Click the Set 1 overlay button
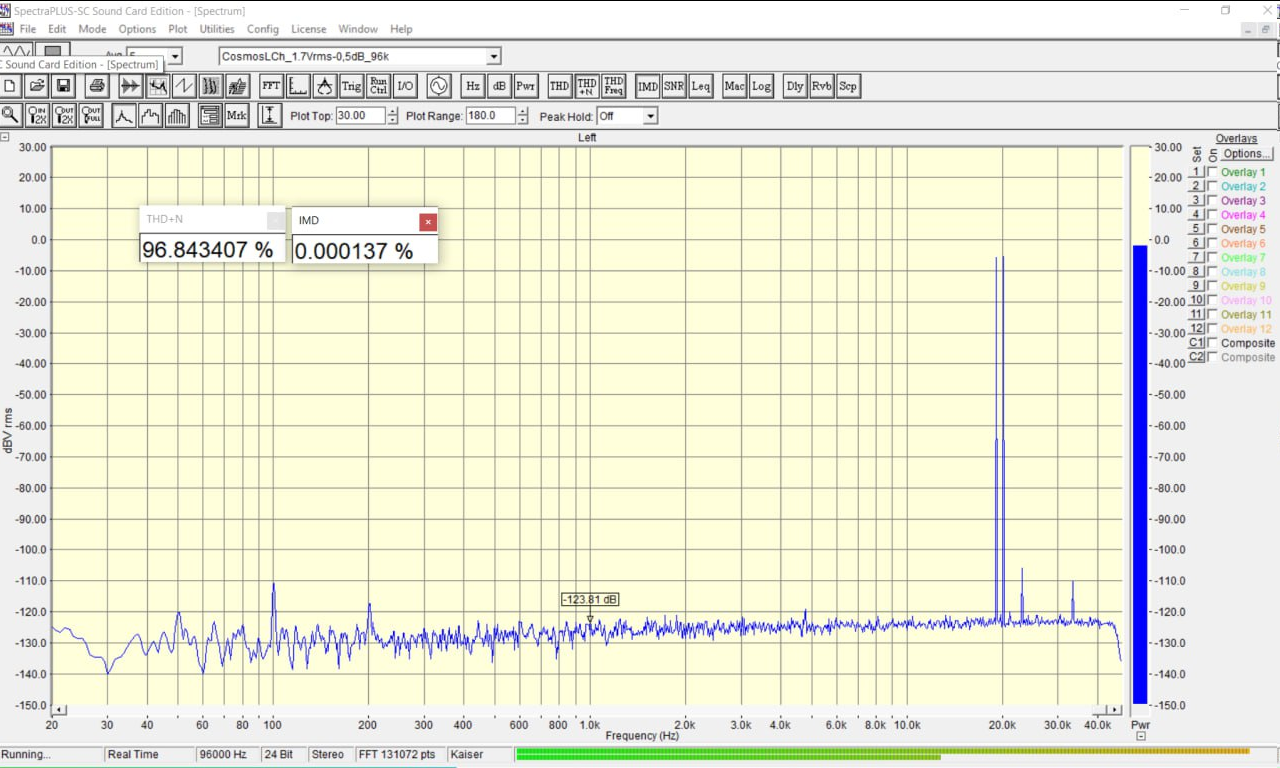This screenshot has height=768, width=1280. click(x=1197, y=172)
